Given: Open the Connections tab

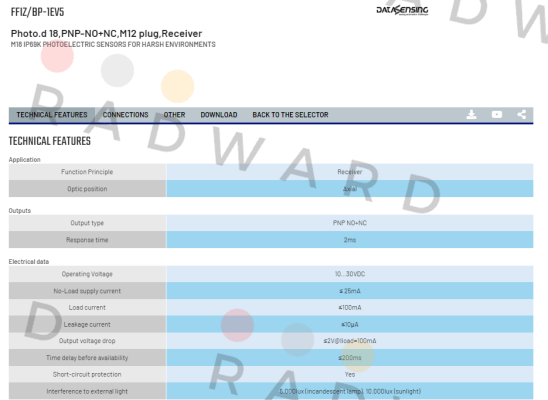Looking at the screenshot, I should 125,115.
